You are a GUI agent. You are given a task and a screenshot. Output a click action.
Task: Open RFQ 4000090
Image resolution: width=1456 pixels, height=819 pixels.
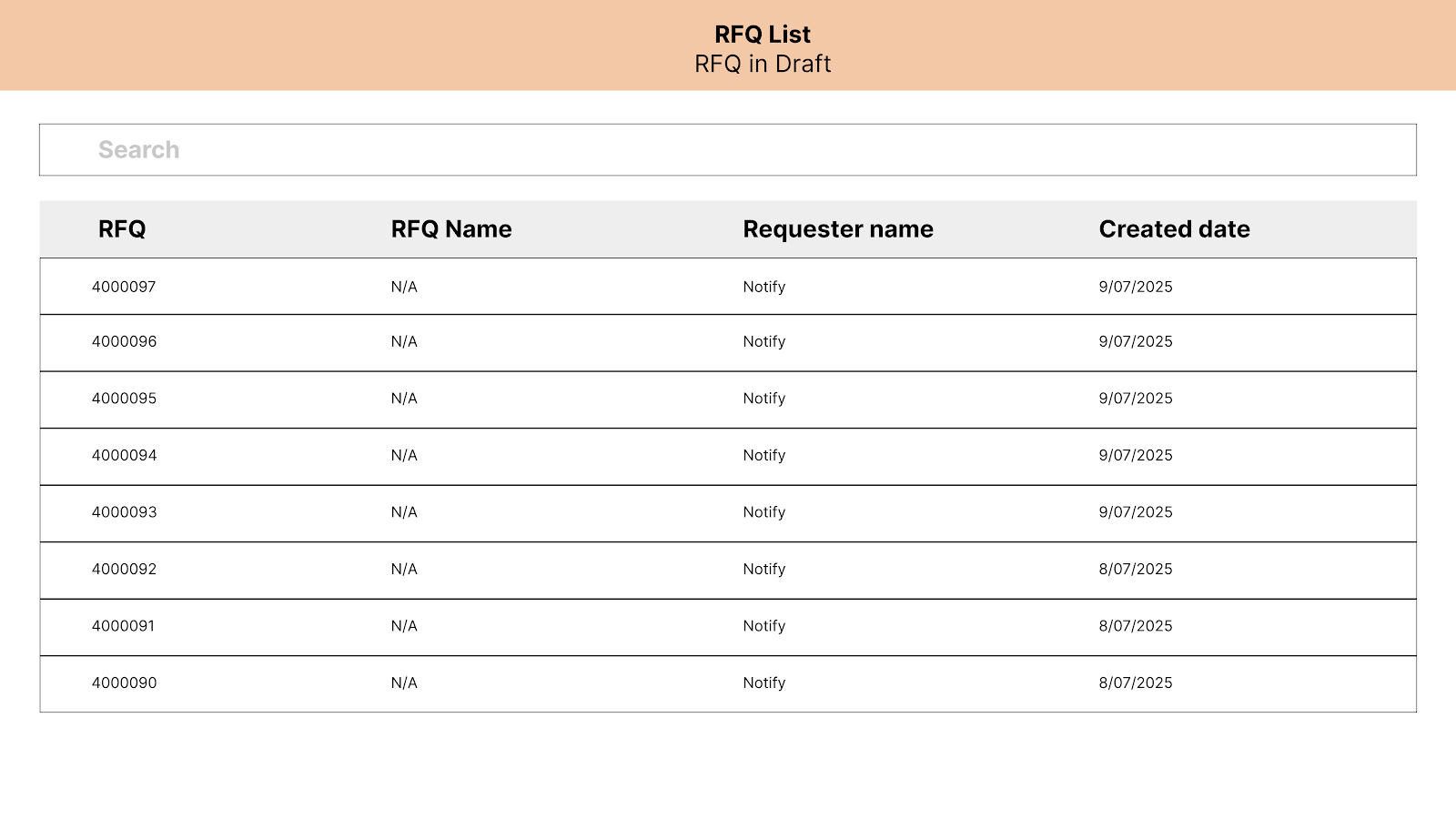pos(124,682)
